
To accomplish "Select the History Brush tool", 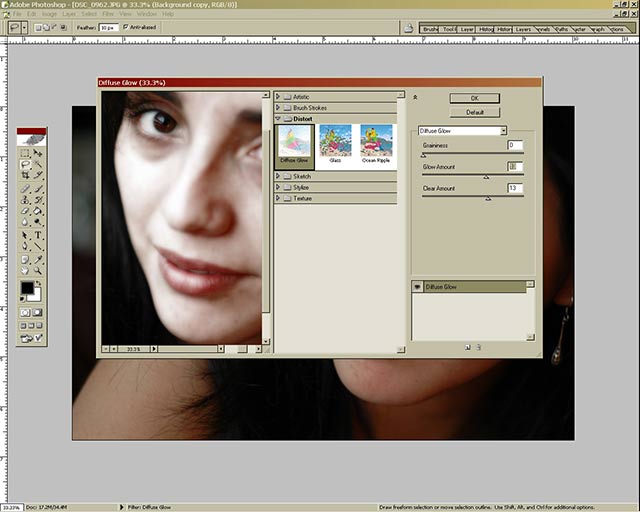I will [38, 200].
